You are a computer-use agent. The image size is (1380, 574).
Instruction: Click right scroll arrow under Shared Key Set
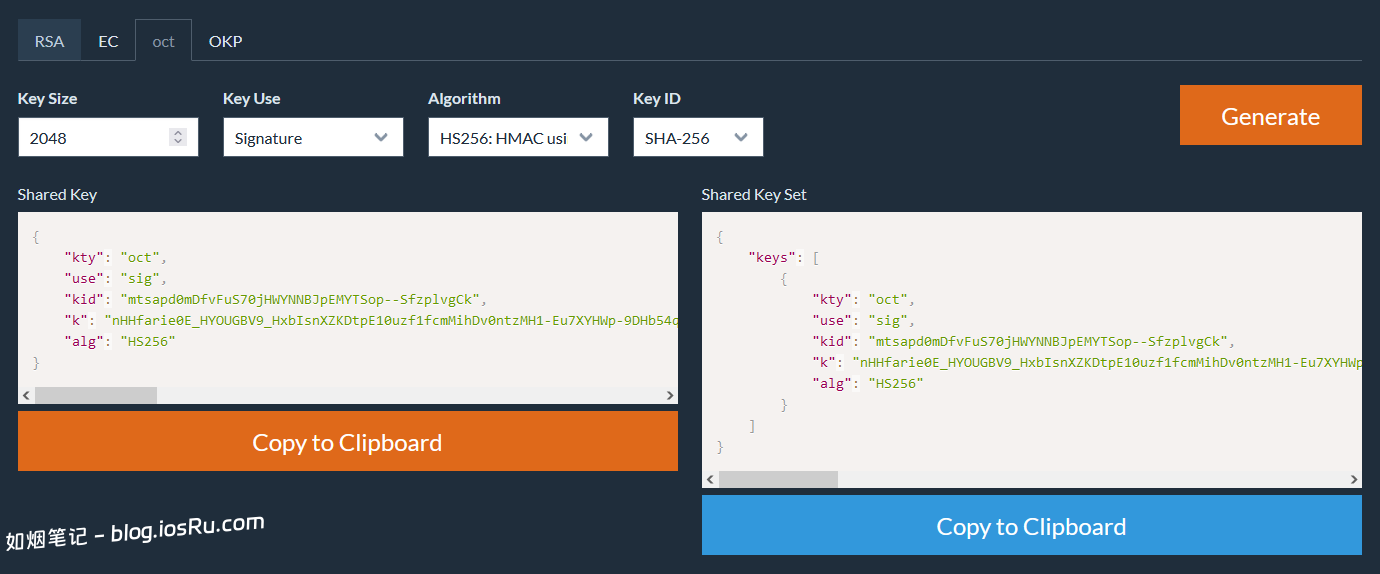point(1354,480)
